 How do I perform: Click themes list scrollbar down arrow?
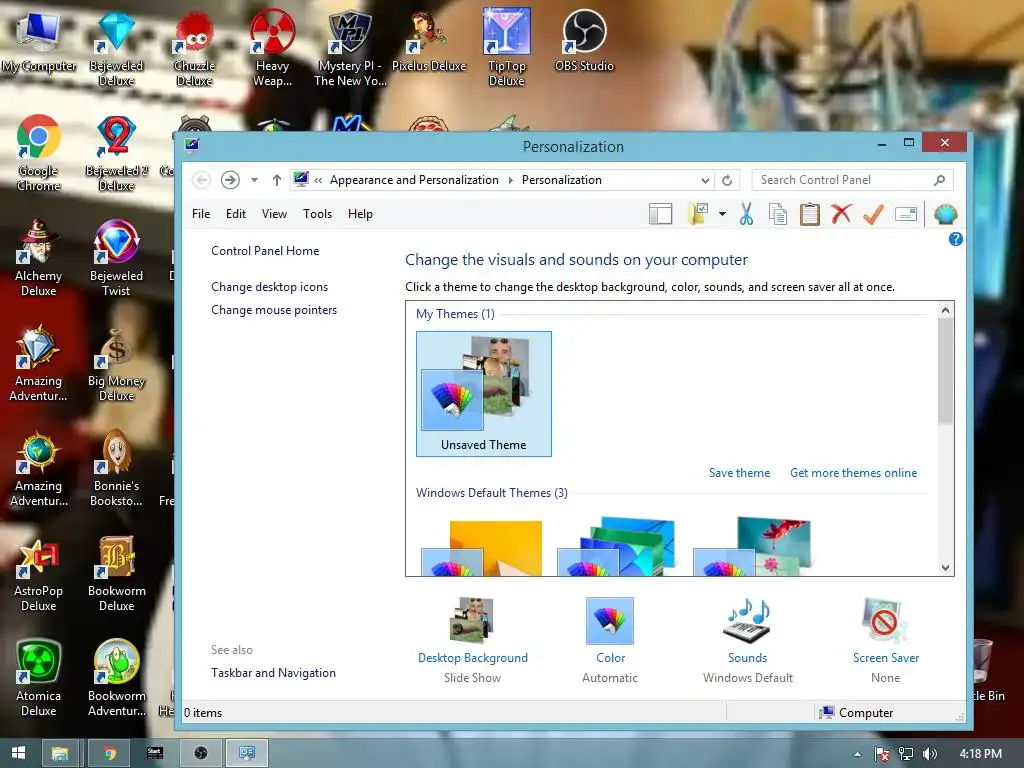945,568
